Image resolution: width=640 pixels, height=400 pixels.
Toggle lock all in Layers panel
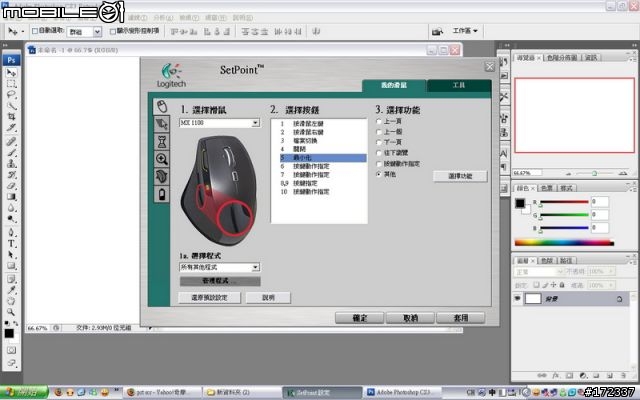point(562,285)
